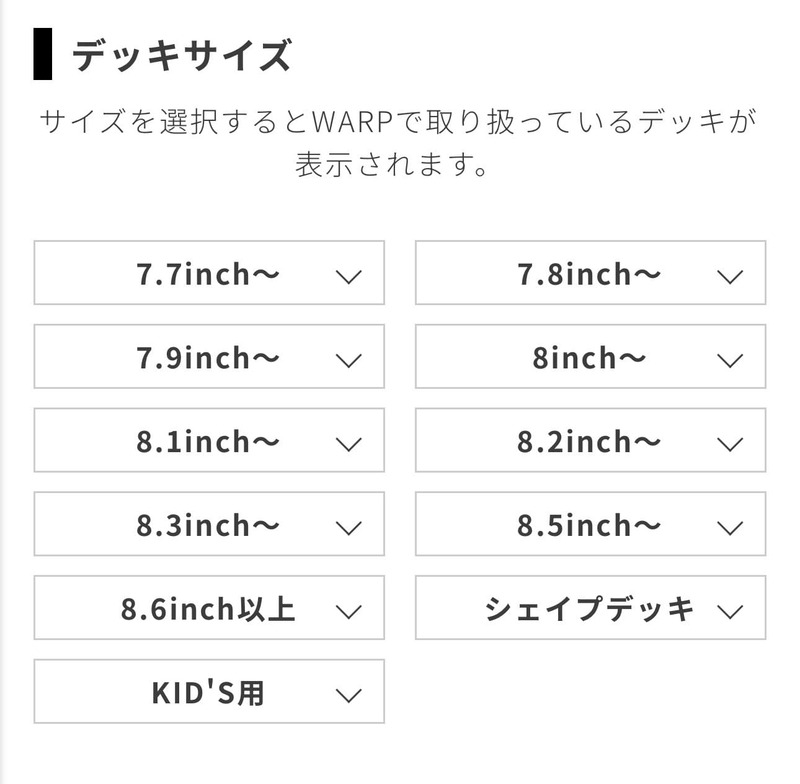Expand the 8.3inch～ size selector

[208, 525]
